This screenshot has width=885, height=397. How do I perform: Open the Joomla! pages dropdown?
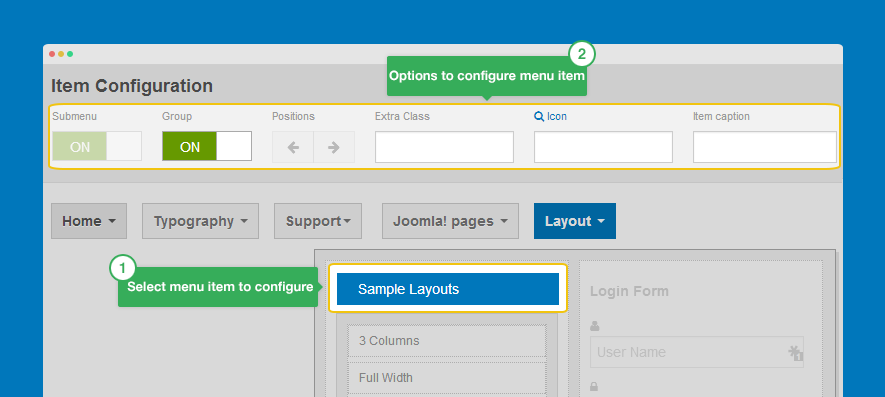pos(450,221)
